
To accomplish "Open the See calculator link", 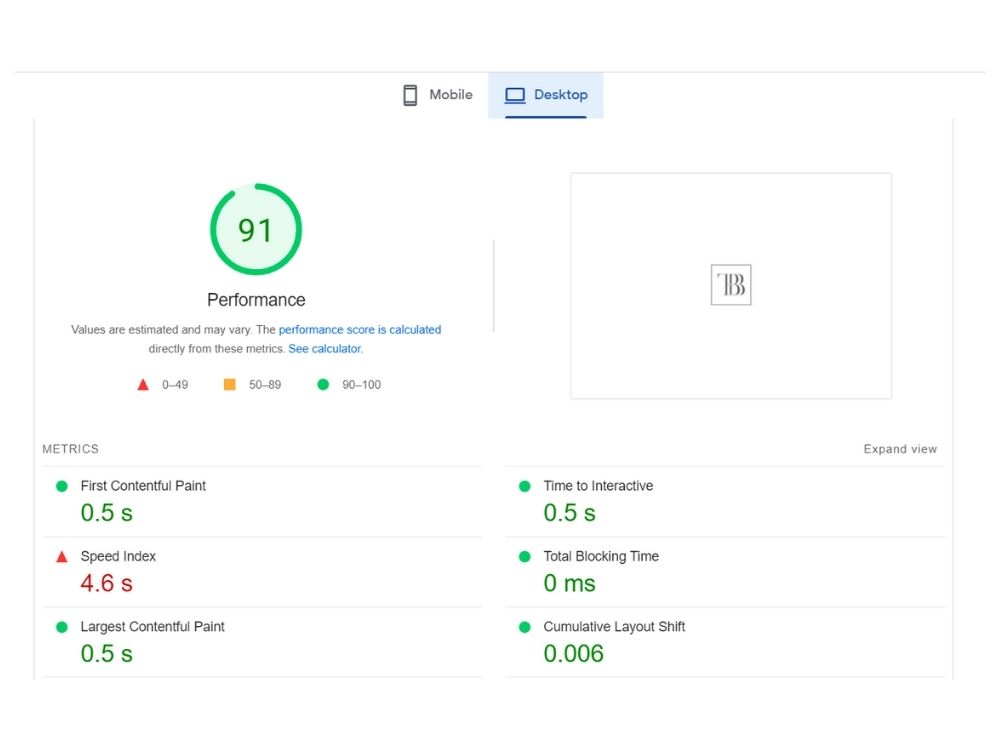I will 325,349.
